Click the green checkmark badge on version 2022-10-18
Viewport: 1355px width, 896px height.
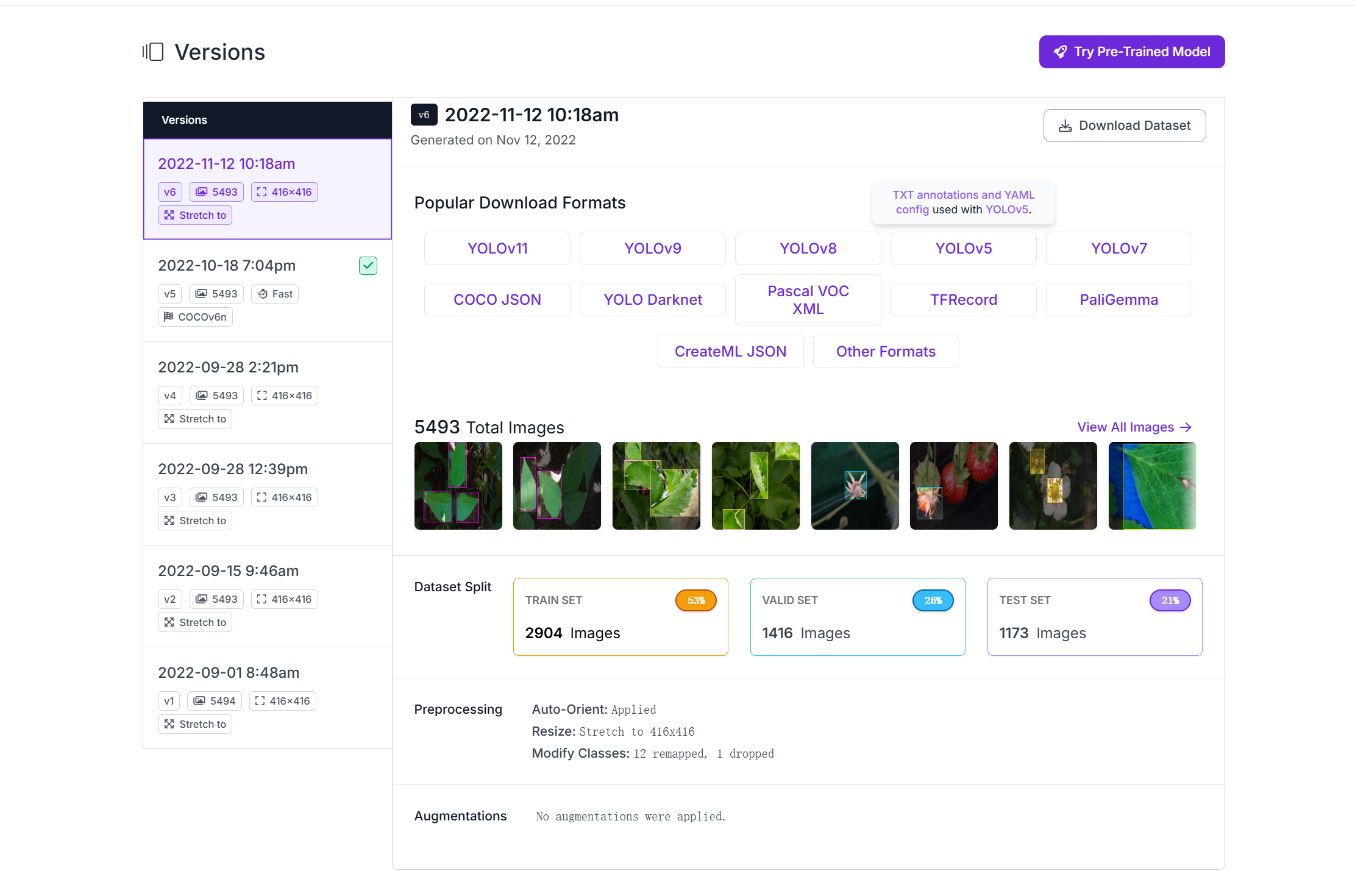(x=368, y=266)
